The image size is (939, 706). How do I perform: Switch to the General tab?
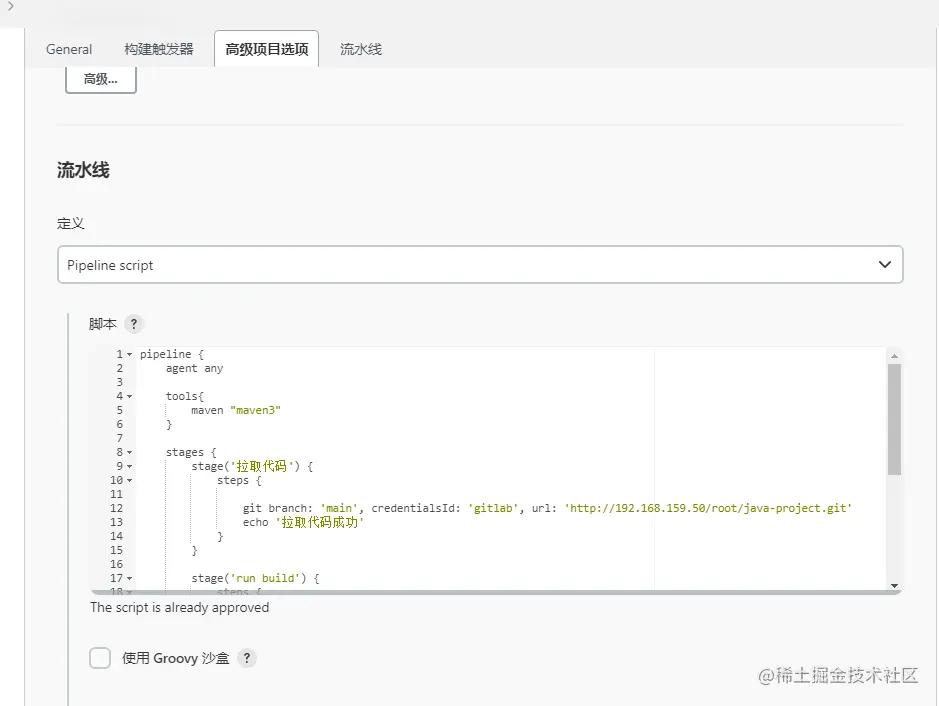[69, 49]
